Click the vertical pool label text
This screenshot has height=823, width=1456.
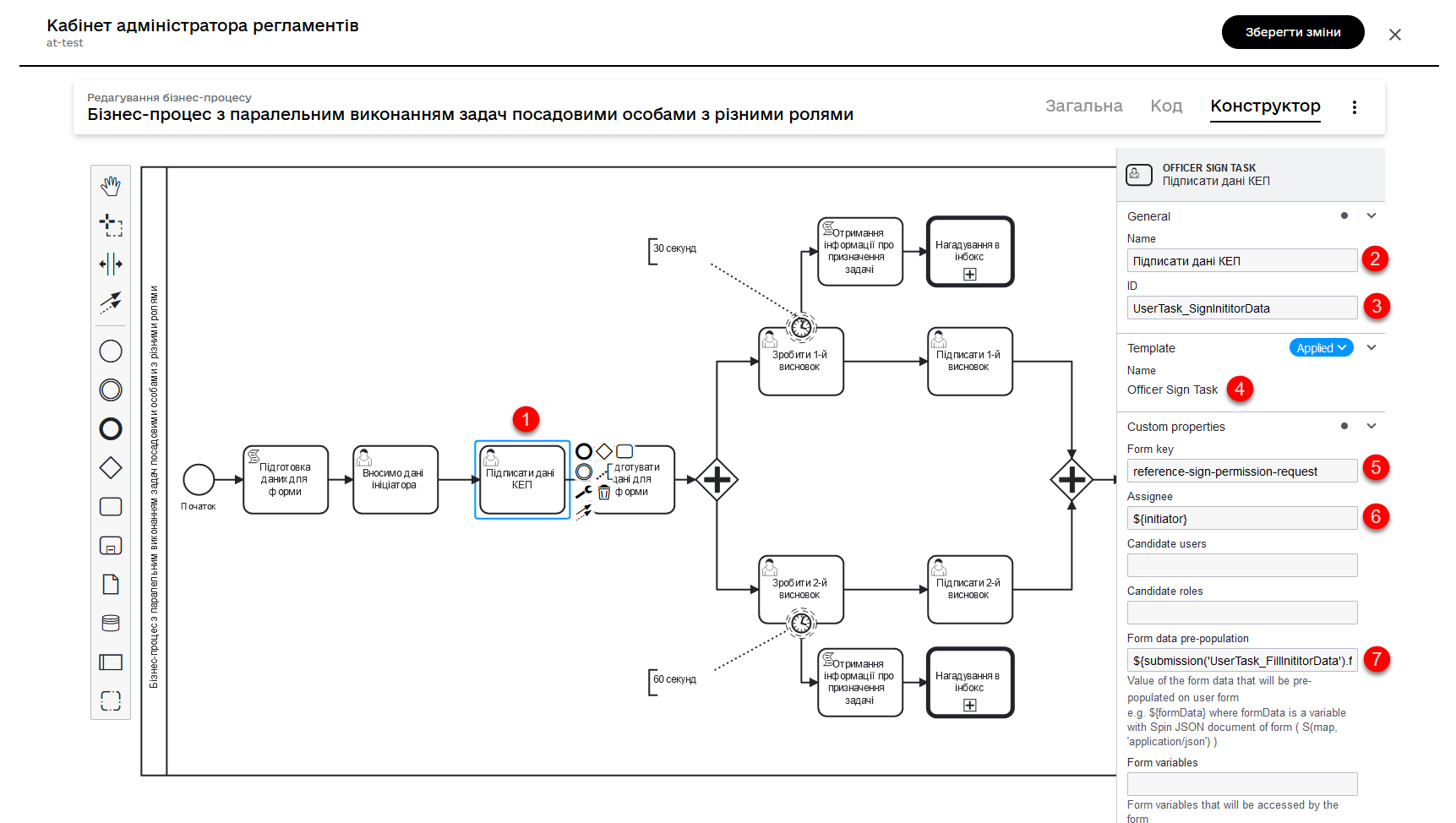154,487
